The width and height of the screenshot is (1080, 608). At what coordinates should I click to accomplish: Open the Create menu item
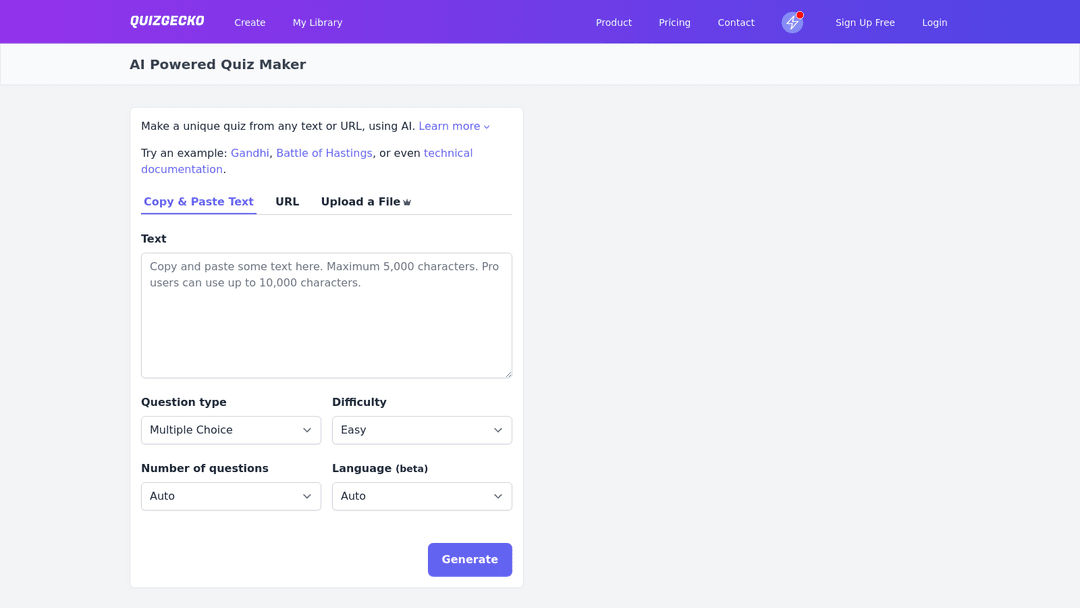249,22
